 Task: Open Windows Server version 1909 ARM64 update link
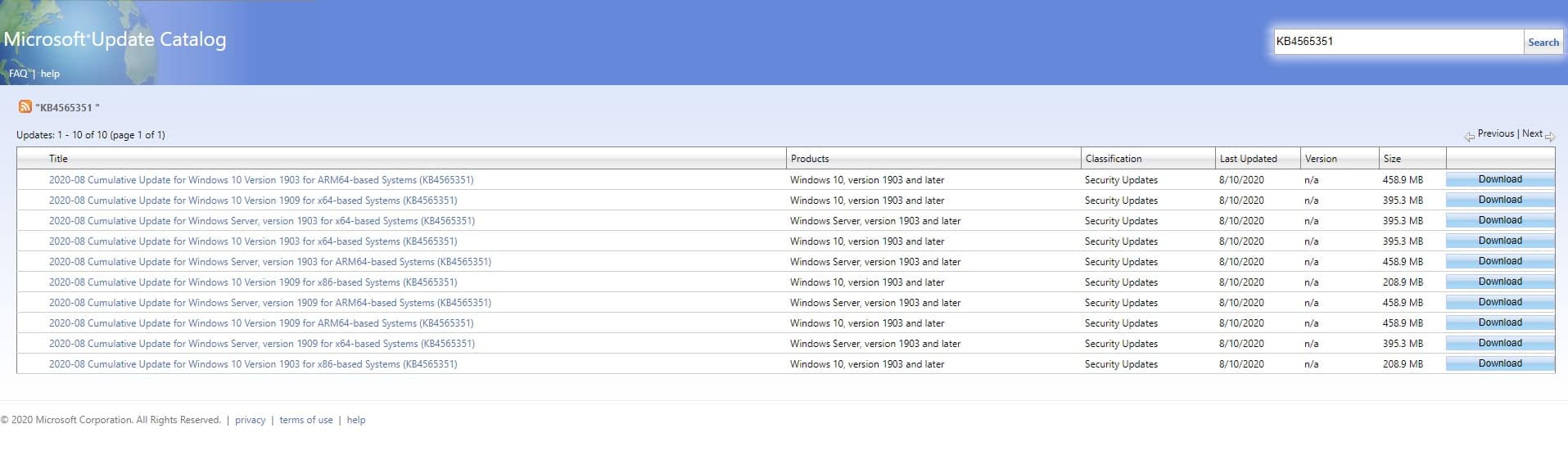pos(270,303)
